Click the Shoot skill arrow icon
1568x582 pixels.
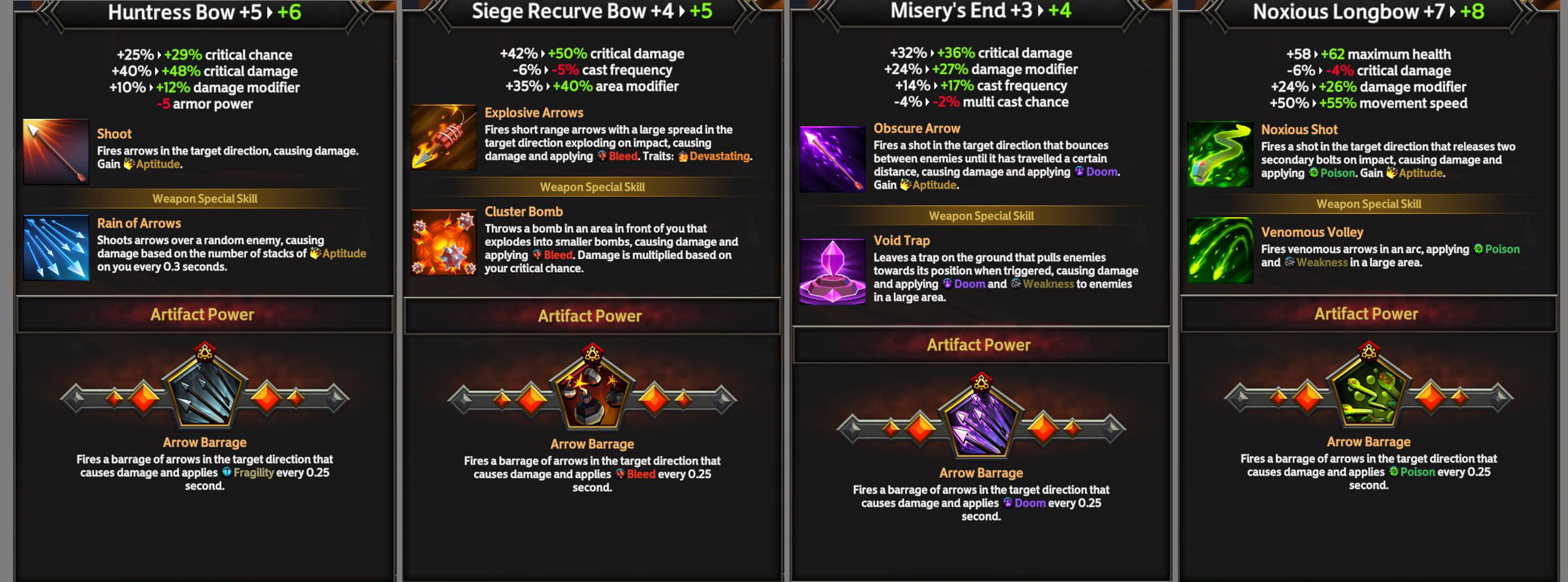pyautogui.click(x=56, y=151)
